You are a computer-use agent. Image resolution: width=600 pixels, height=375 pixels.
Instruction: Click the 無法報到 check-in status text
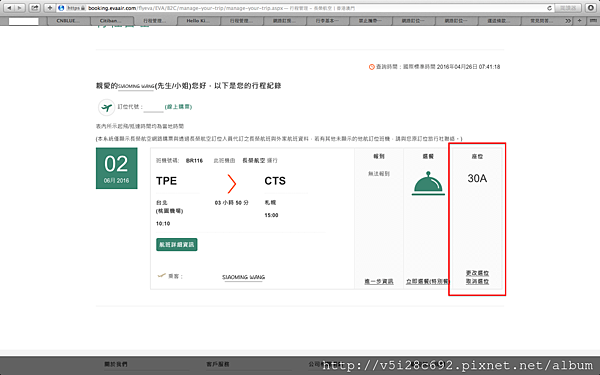[x=379, y=174]
